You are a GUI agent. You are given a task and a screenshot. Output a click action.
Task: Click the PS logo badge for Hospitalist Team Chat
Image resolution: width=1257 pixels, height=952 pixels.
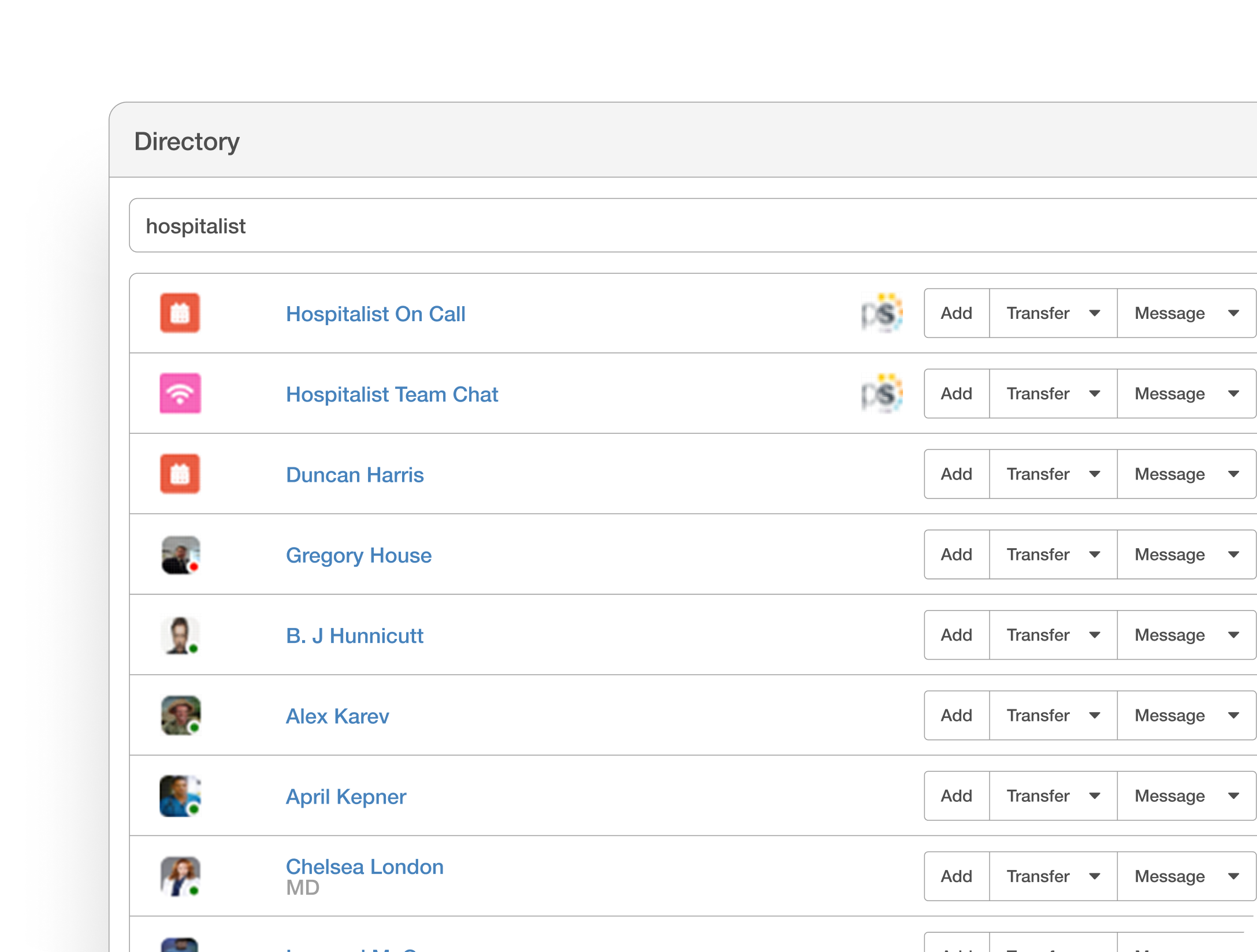coord(882,393)
